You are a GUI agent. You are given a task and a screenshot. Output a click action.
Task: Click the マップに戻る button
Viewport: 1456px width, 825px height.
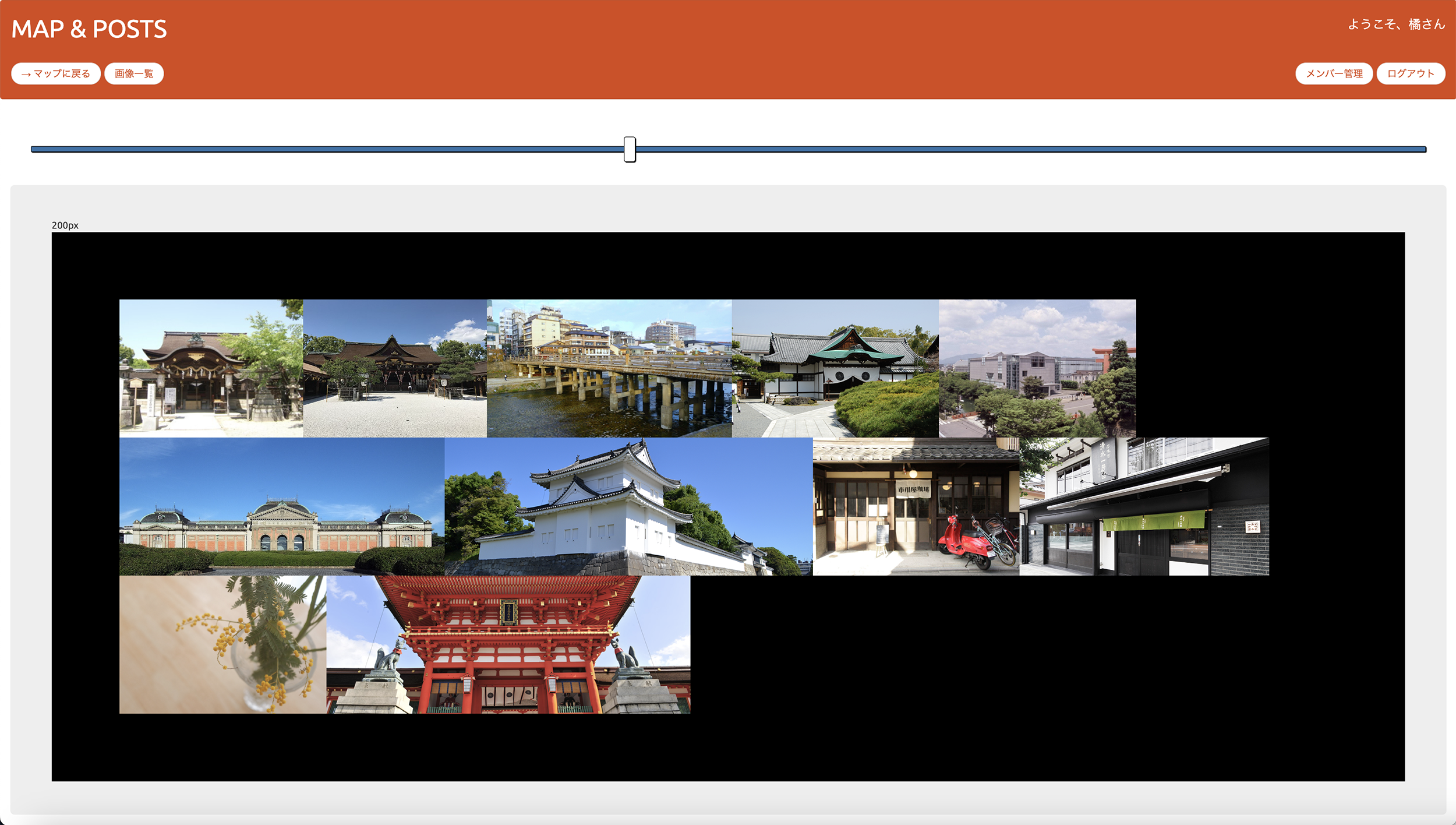pos(56,73)
